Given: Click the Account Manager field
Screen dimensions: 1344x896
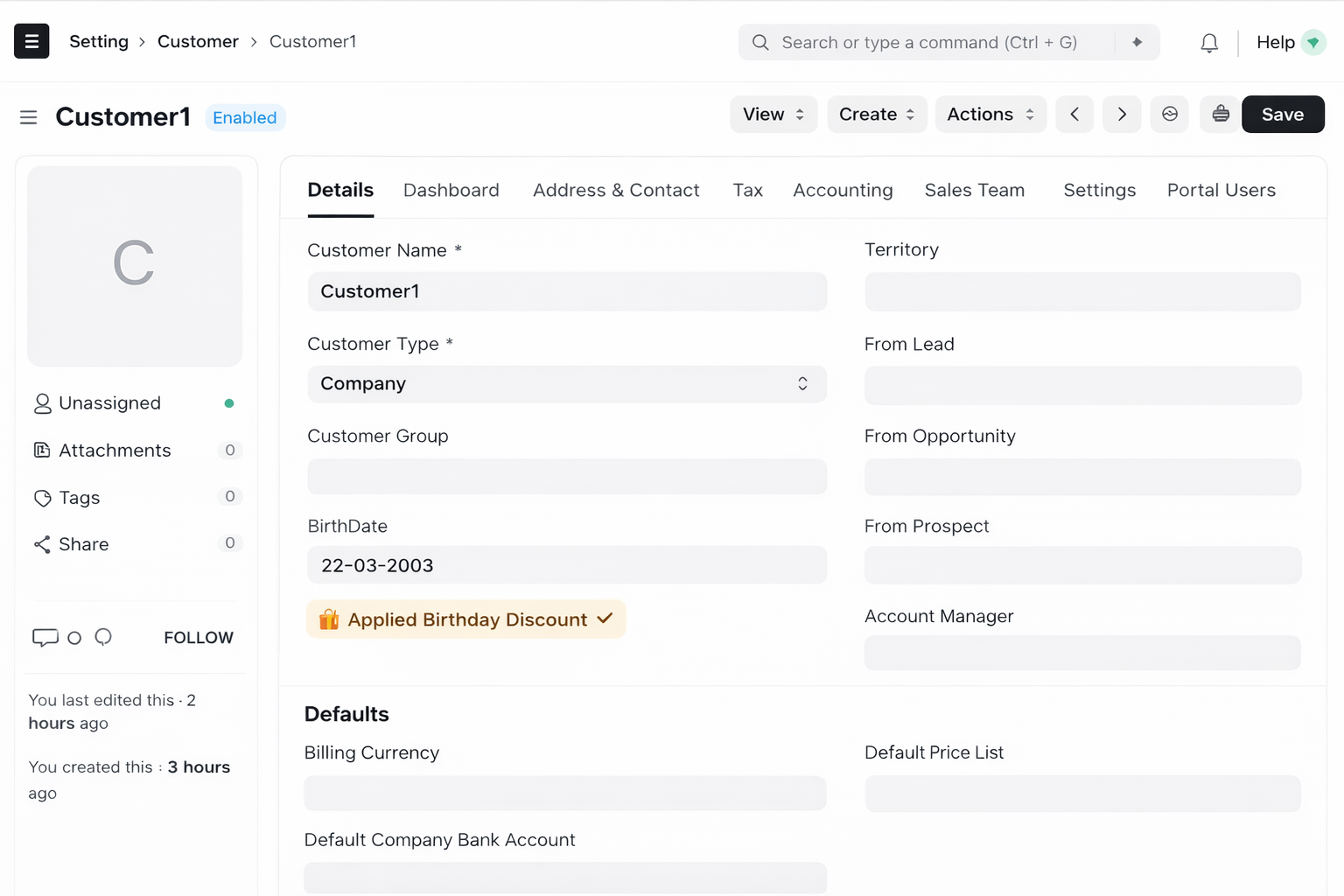Looking at the screenshot, I should coord(1082,653).
